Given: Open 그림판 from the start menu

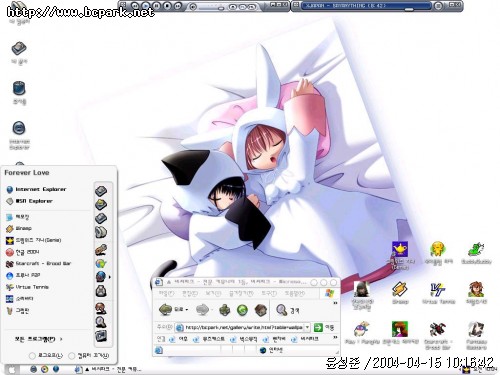Looking at the screenshot, I should tap(18, 310).
